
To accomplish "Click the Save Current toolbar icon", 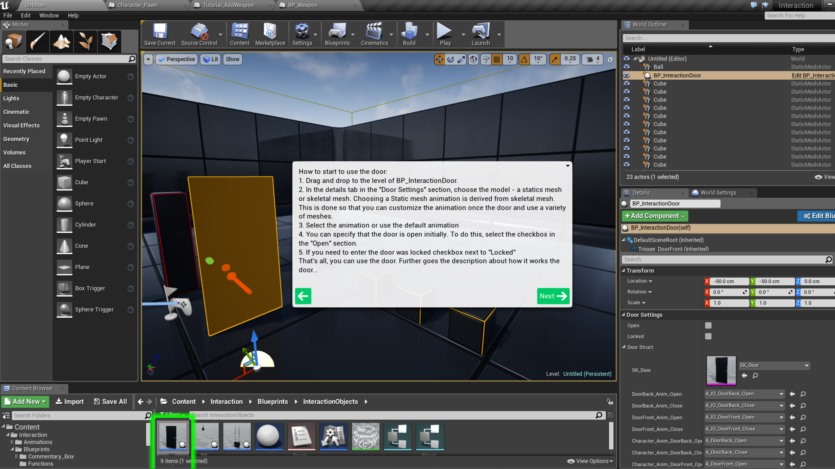I will 159,34.
